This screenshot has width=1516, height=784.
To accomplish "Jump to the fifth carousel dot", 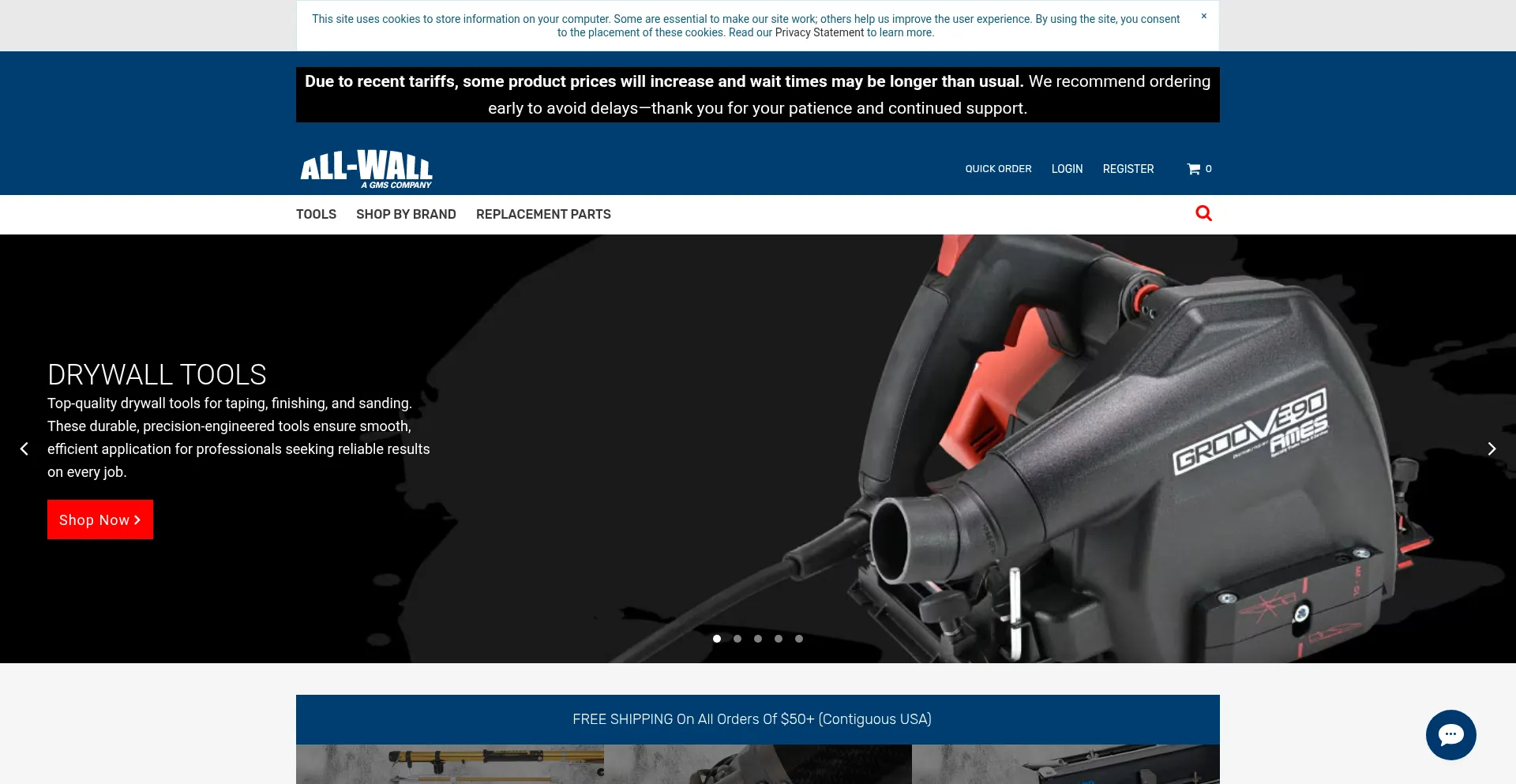I will pyautogui.click(x=799, y=639).
